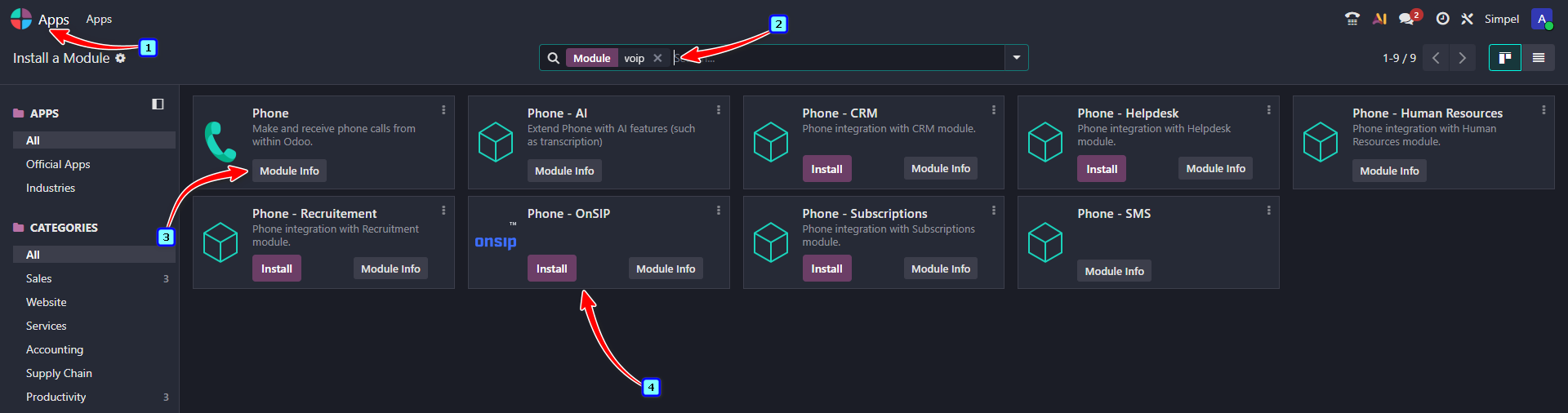
Task: Open kebab menu on Phone - Recruitement card
Action: (443, 211)
